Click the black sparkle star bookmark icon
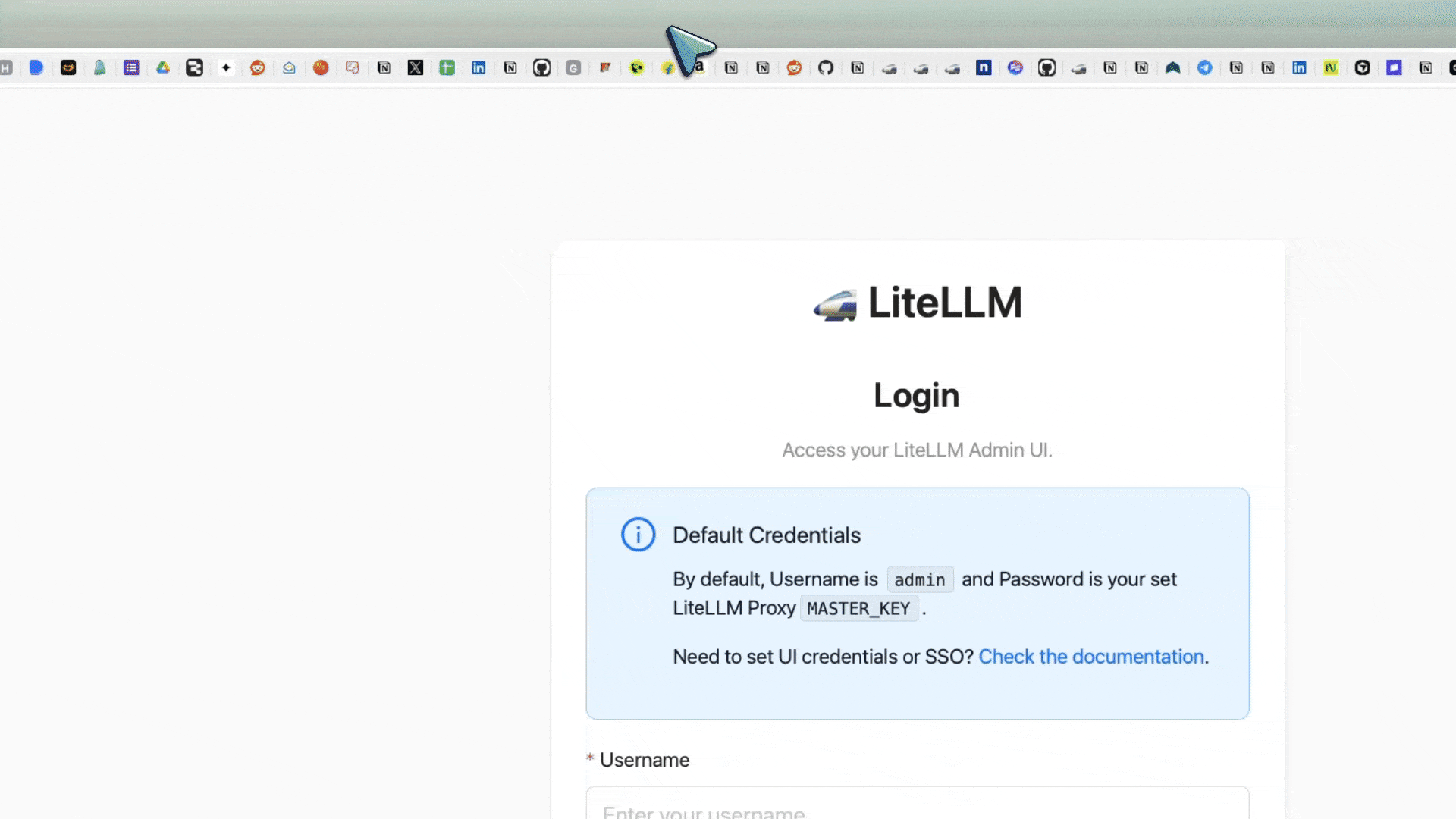Screen dimensions: 1456x819 coord(226,68)
